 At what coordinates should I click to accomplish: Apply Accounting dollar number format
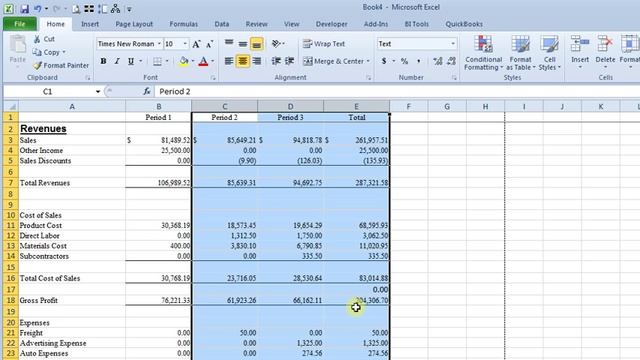(x=384, y=61)
